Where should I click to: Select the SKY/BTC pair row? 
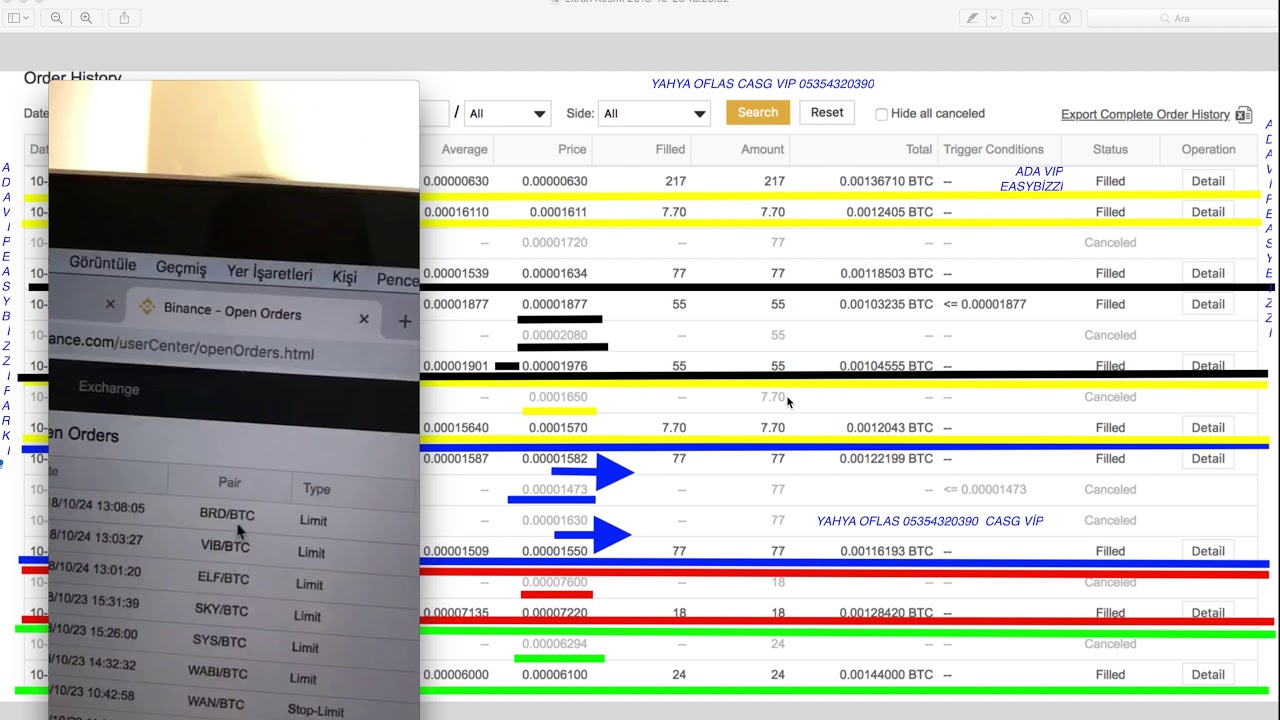[x=221, y=609]
